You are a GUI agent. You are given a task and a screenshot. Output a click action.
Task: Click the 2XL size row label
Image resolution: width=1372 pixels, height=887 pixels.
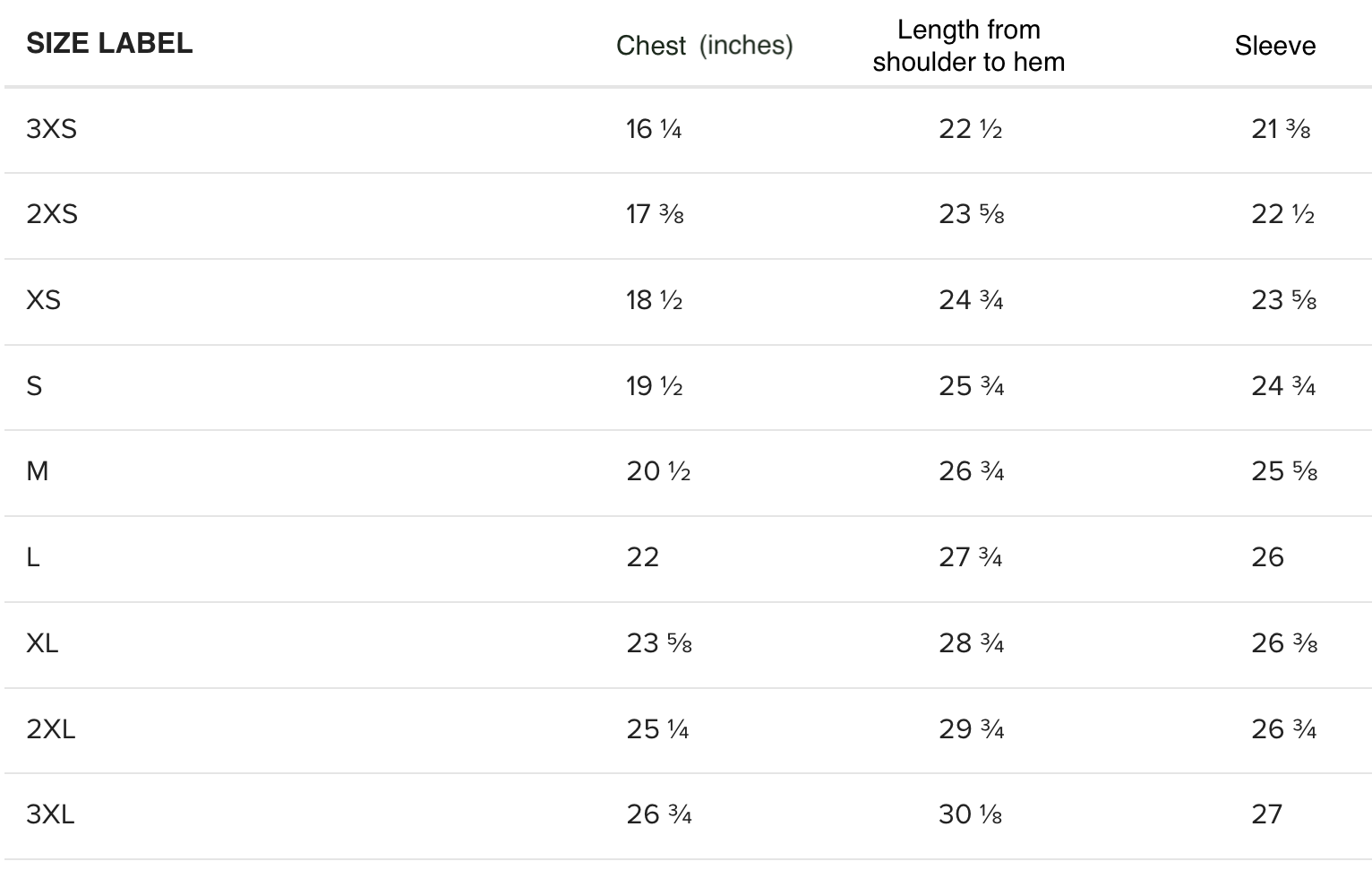[x=51, y=728]
